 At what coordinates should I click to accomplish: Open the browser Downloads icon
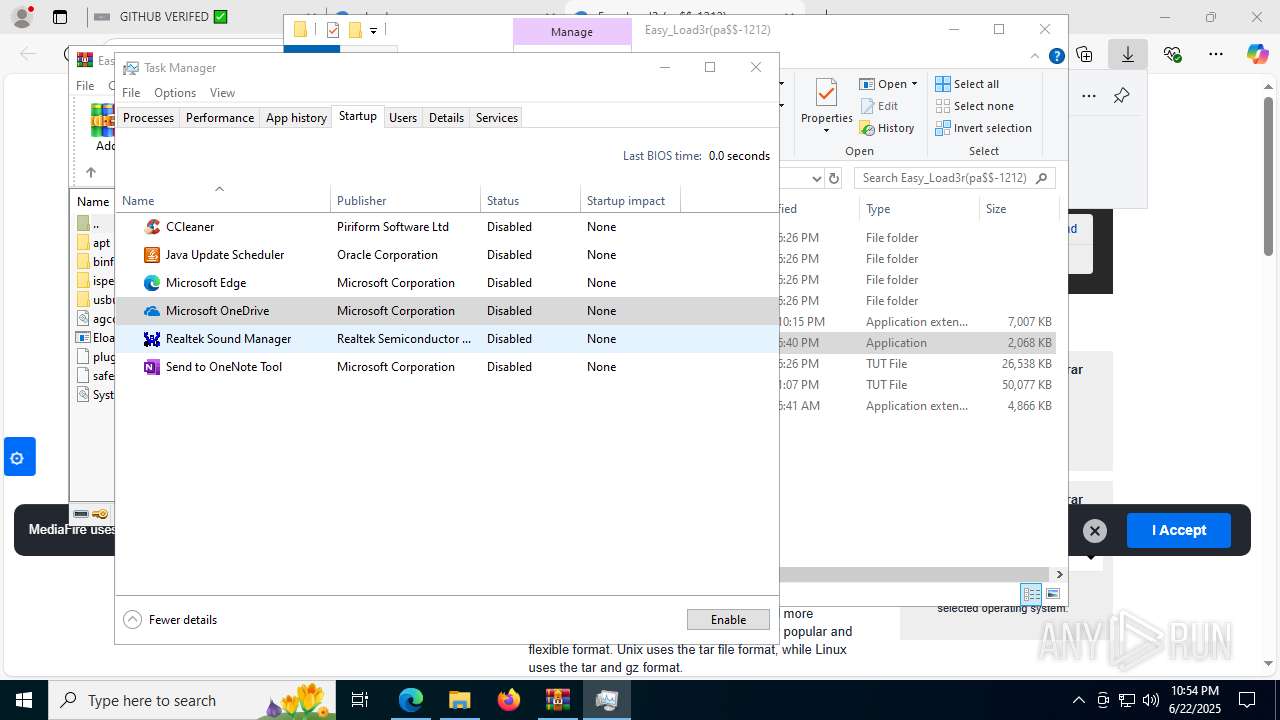(x=1128, y=54)
